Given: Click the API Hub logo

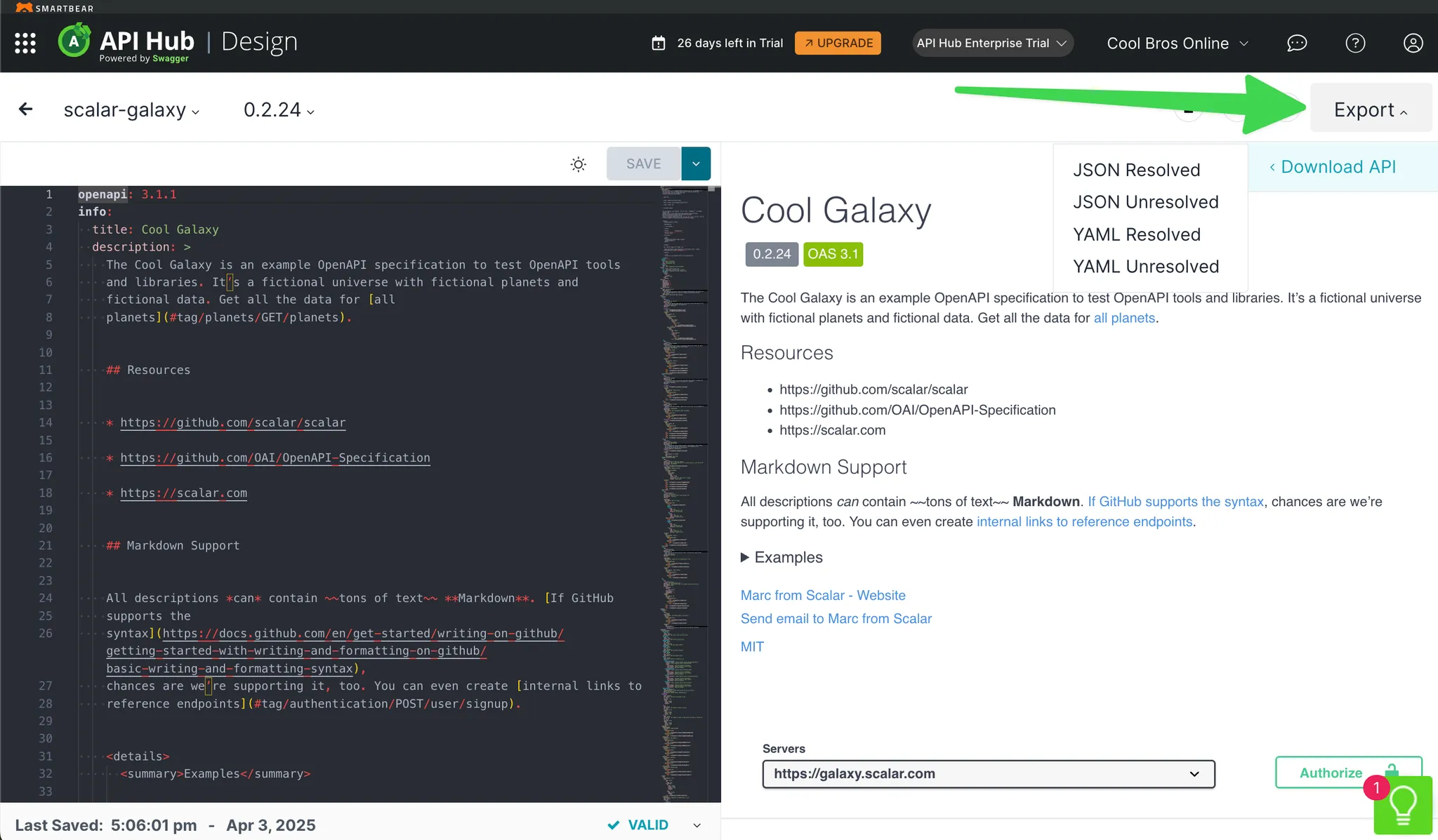Looking at the screenshot, I should pyautogui.click(x=74, y=40).
